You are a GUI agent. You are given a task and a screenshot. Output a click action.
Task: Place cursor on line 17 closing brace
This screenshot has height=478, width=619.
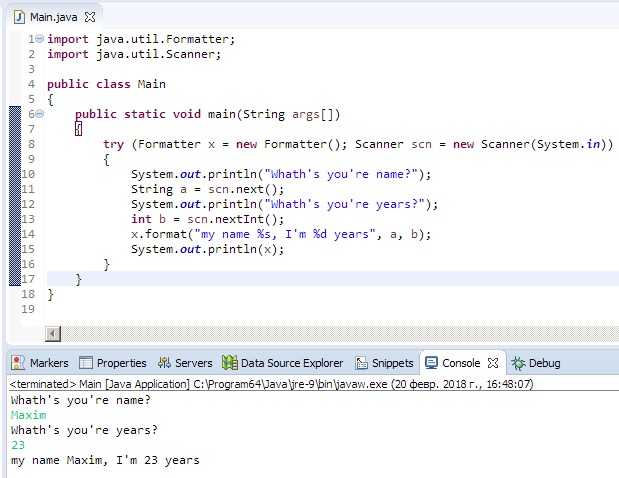79,279
